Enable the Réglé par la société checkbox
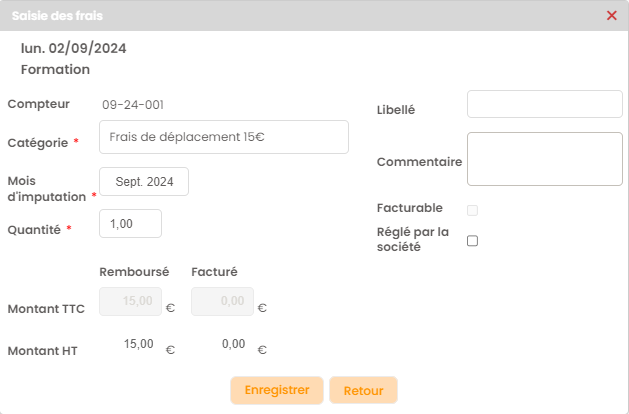 tap(473, 240)
